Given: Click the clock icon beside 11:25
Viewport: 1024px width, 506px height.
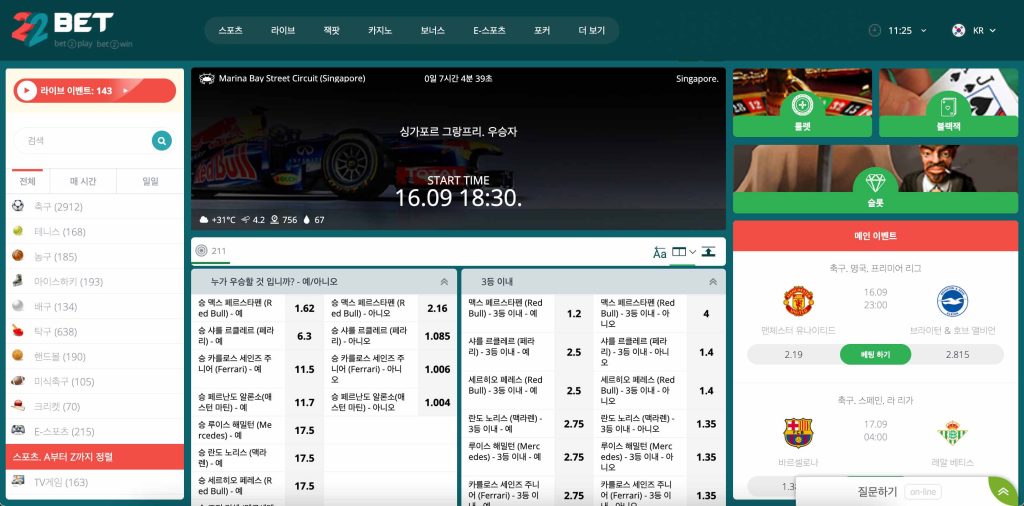Looking at the screenshot, I should (x=874, y=30).
